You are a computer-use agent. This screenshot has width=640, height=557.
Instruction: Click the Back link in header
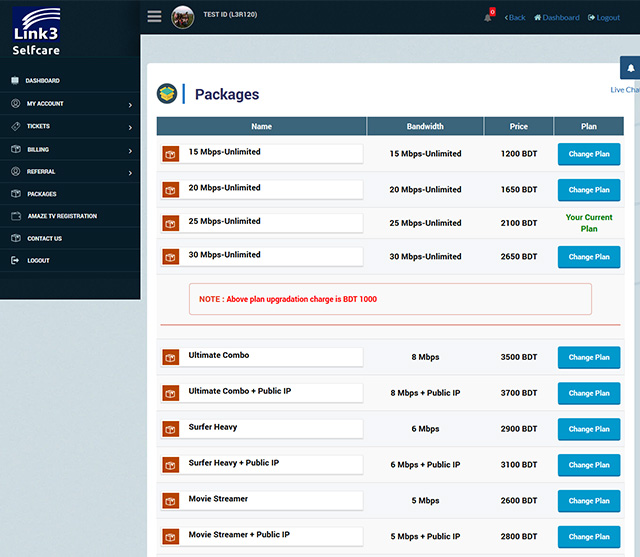tap(515, 17)
